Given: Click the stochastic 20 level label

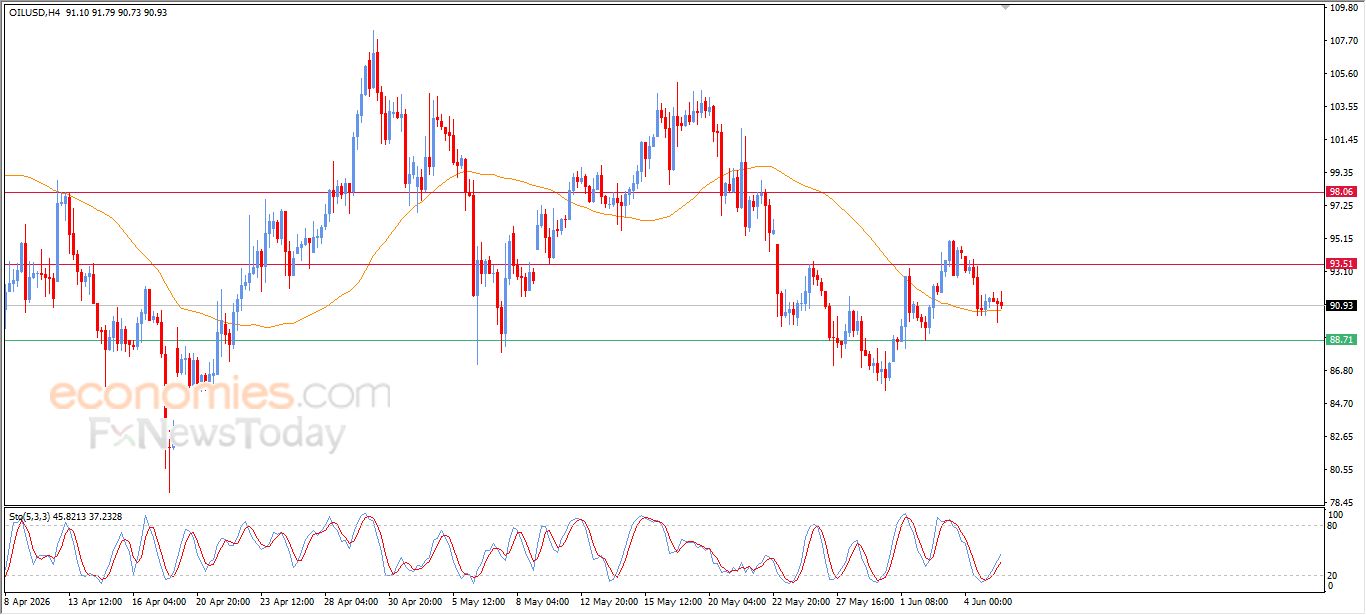Looking at the screenshot, I should pos(1333,575).
